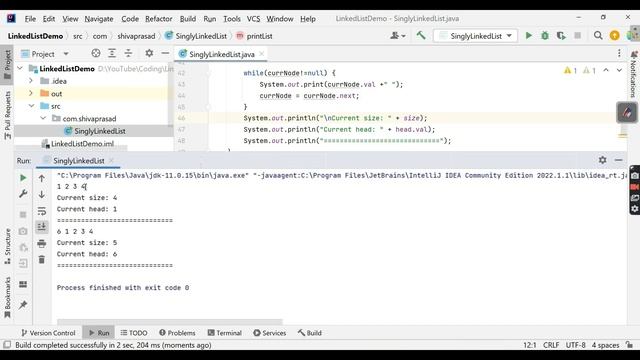
Task: Click the Up the stack trace arrow
Action: (42, 178)
